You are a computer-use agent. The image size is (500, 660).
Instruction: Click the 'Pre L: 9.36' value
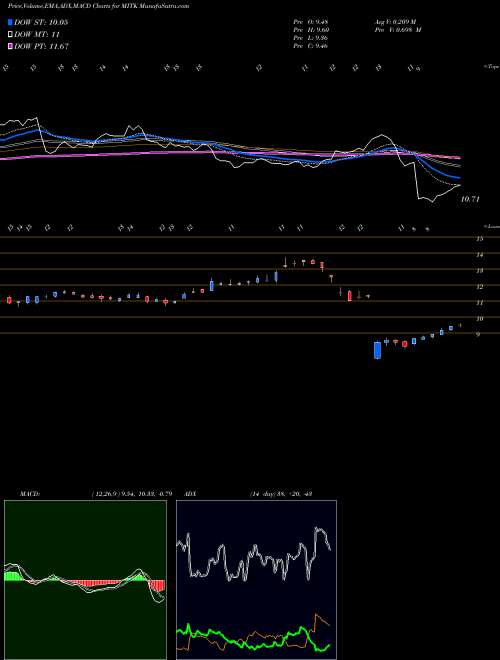pos(311,38)
